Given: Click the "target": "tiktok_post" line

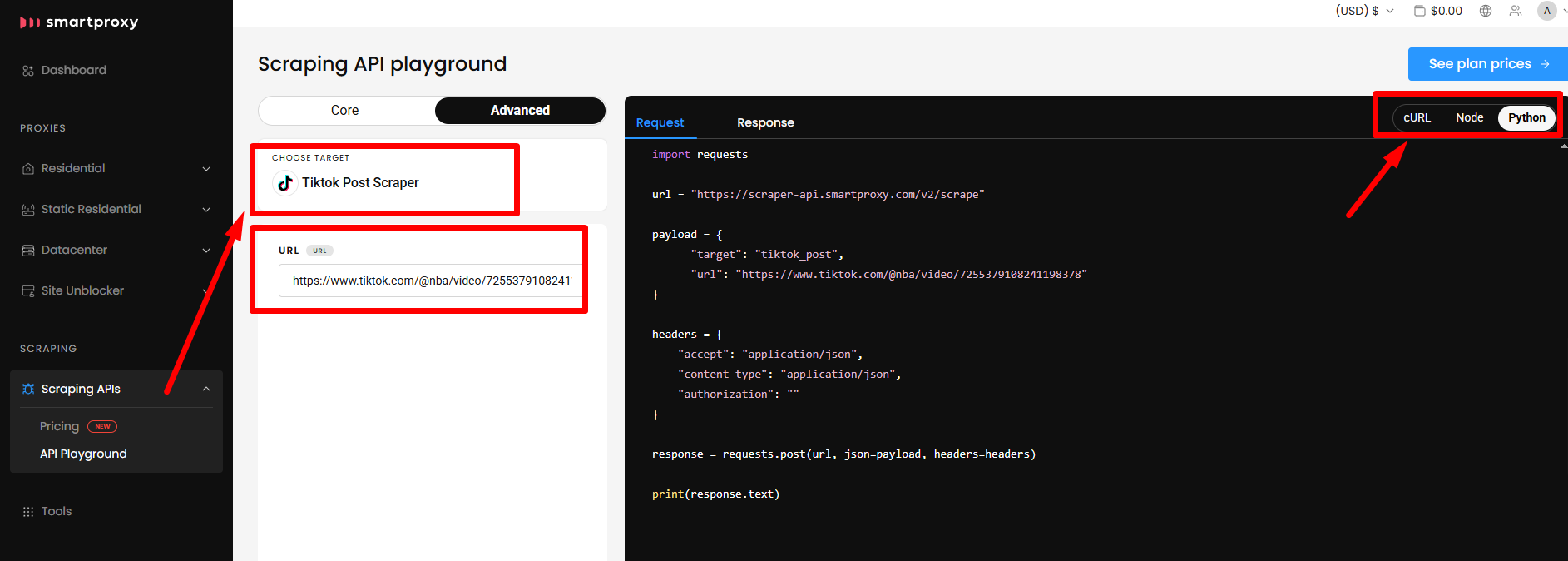Looking at the screenshot, I should pyautogui.click(x=767, y=255).
